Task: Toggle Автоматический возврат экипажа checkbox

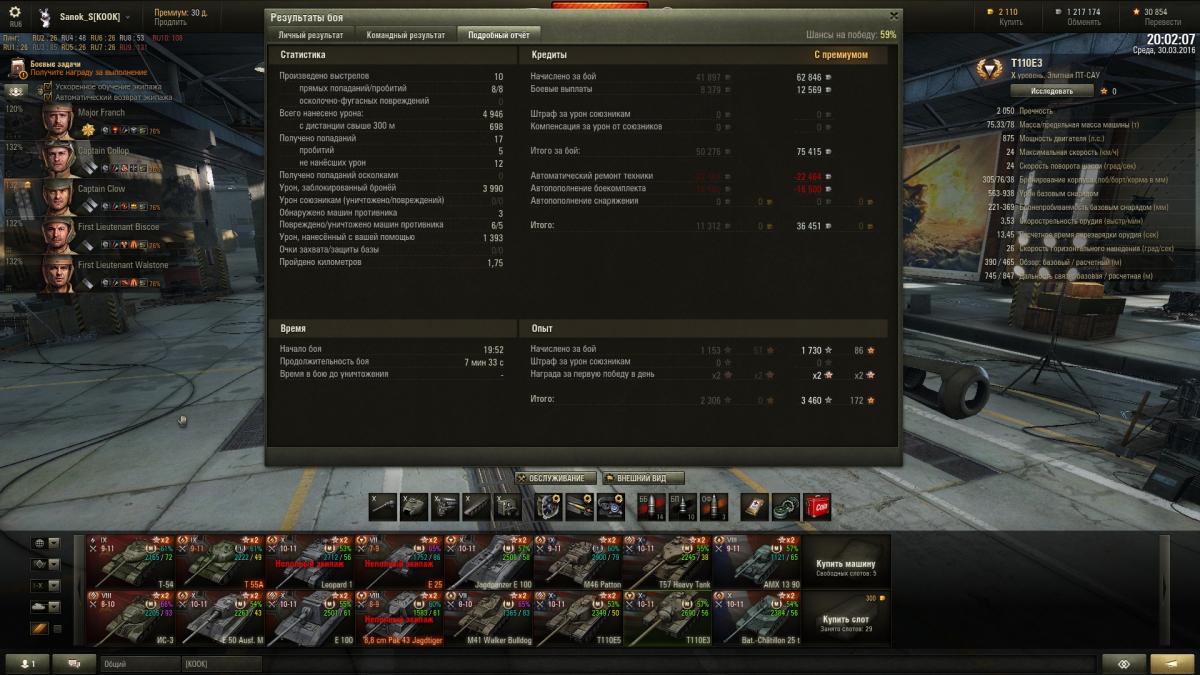Action: 48,97
